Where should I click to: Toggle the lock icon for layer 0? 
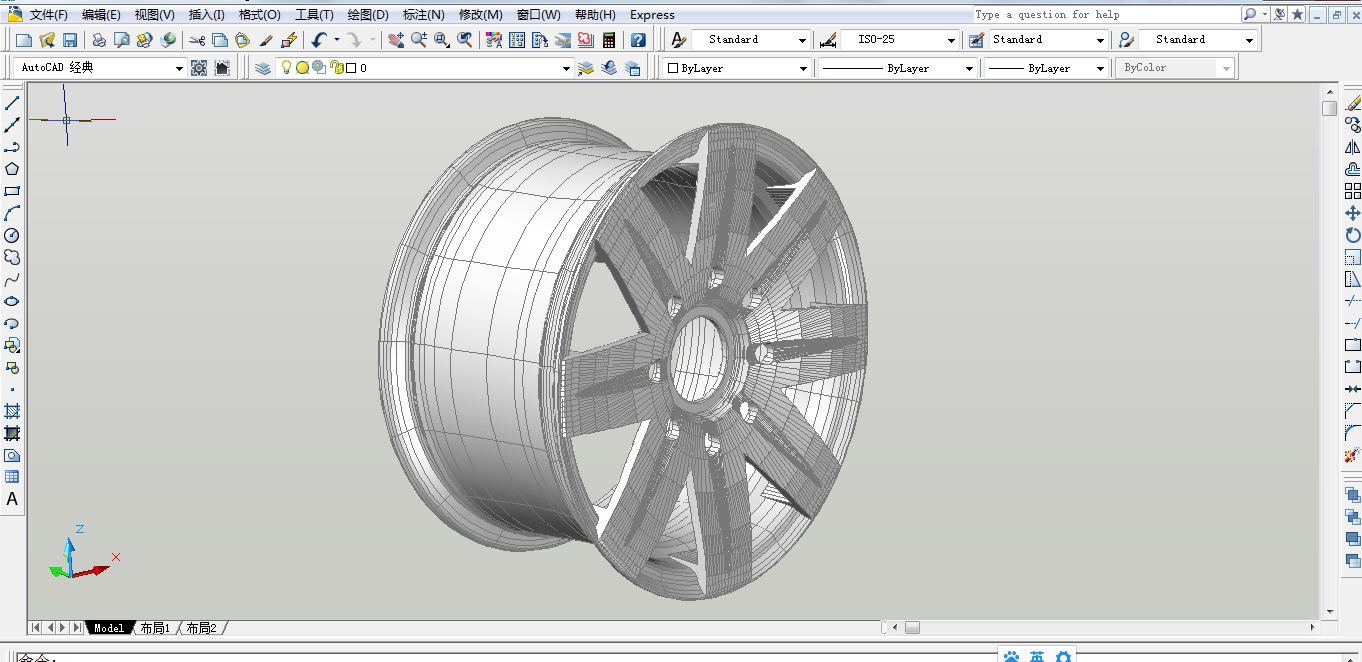click(335, 68)
